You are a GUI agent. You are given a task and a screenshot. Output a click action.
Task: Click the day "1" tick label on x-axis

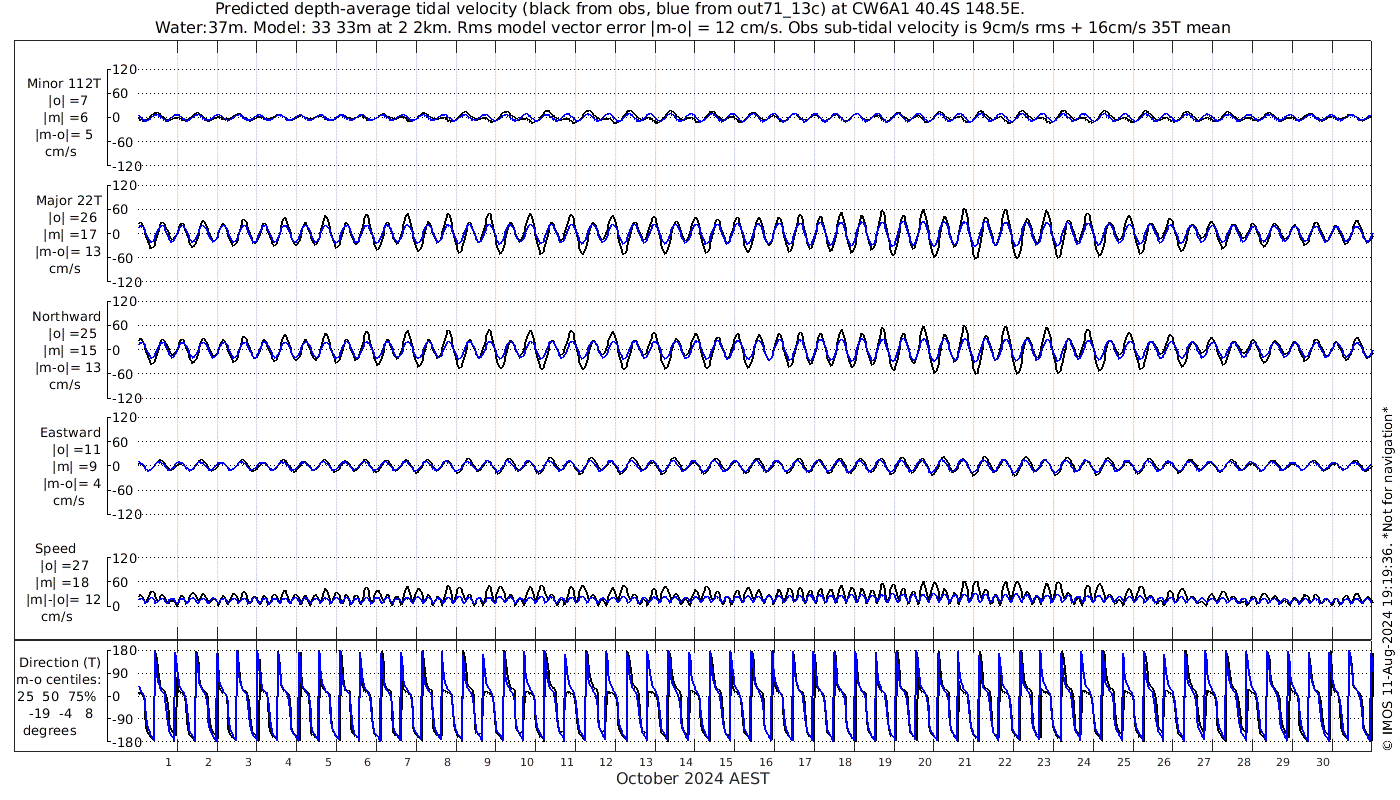(x=168, y=762)
